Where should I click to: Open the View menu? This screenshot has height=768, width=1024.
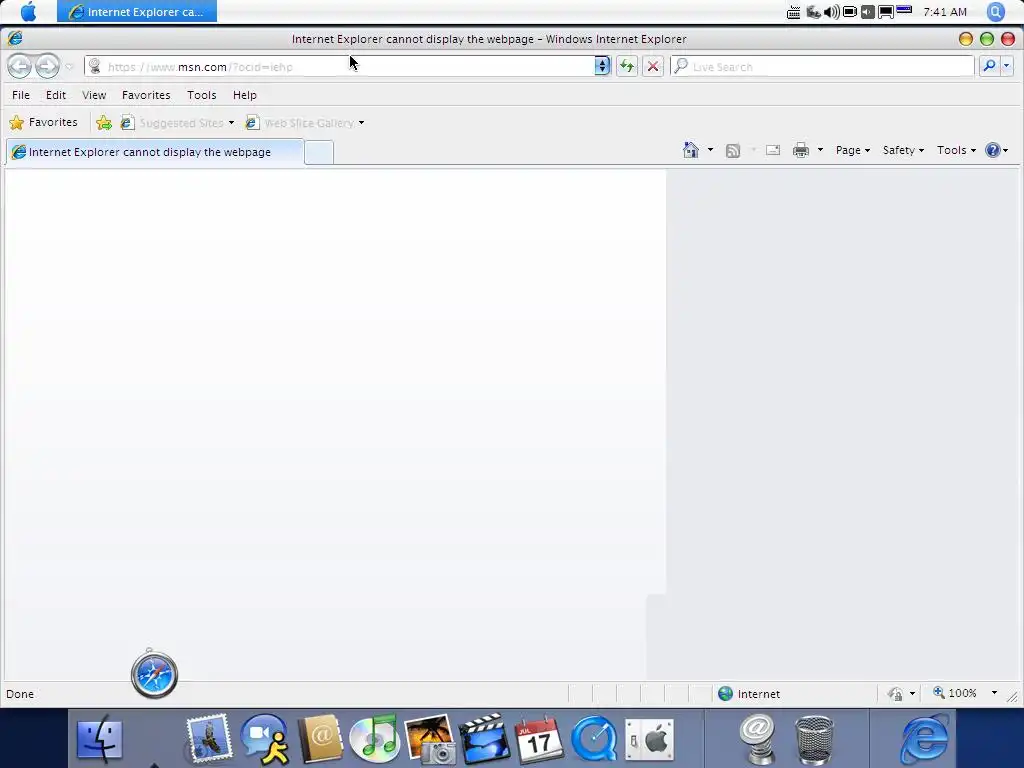tap(94, 95)
